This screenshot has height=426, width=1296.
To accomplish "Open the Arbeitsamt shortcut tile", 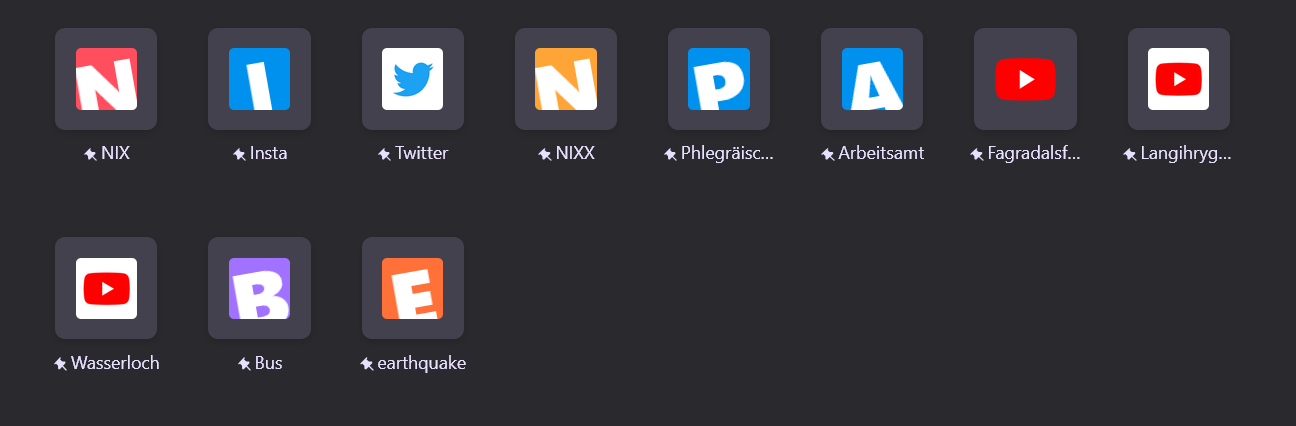I will (x=872, y=79).
